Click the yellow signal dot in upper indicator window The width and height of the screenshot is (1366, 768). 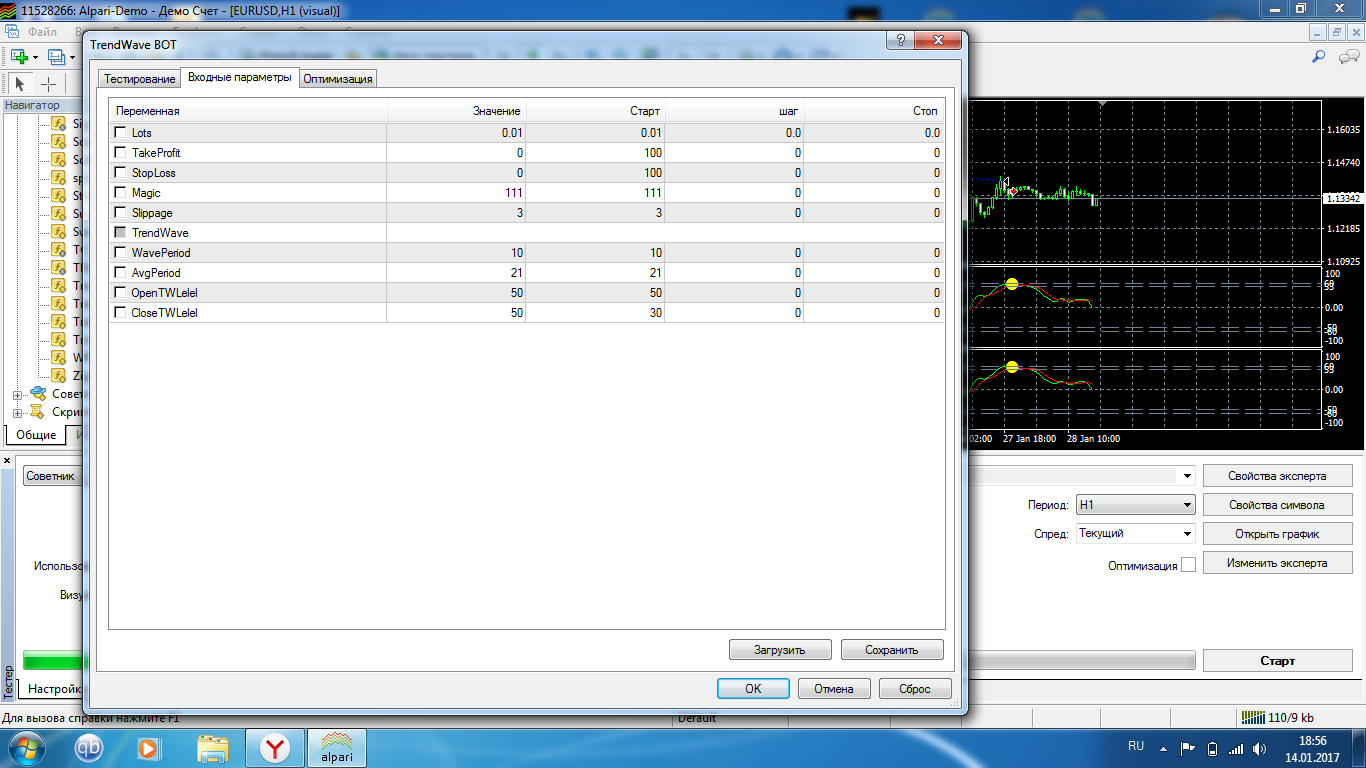1011,284
